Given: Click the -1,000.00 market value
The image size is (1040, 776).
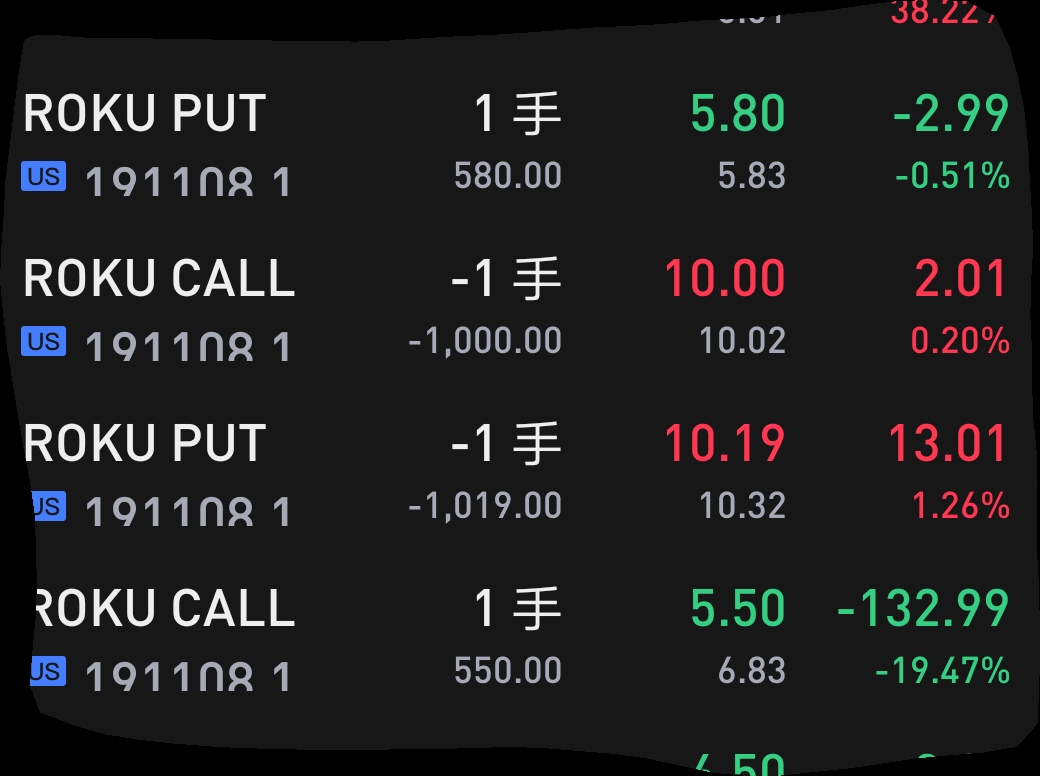Looking at the screenshot, I should point(485,341).
